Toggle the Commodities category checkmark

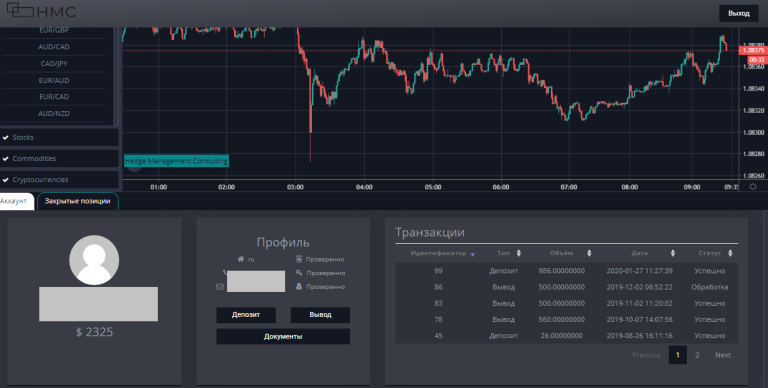[x=6, y=159]
